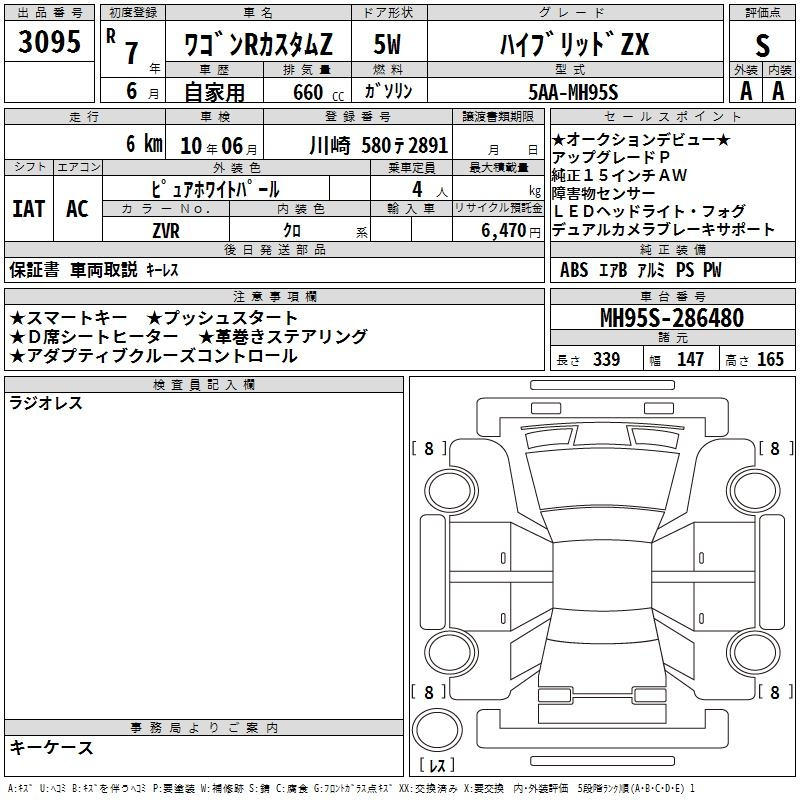
Task: Click the length value 339
Action: coord(606,359)
